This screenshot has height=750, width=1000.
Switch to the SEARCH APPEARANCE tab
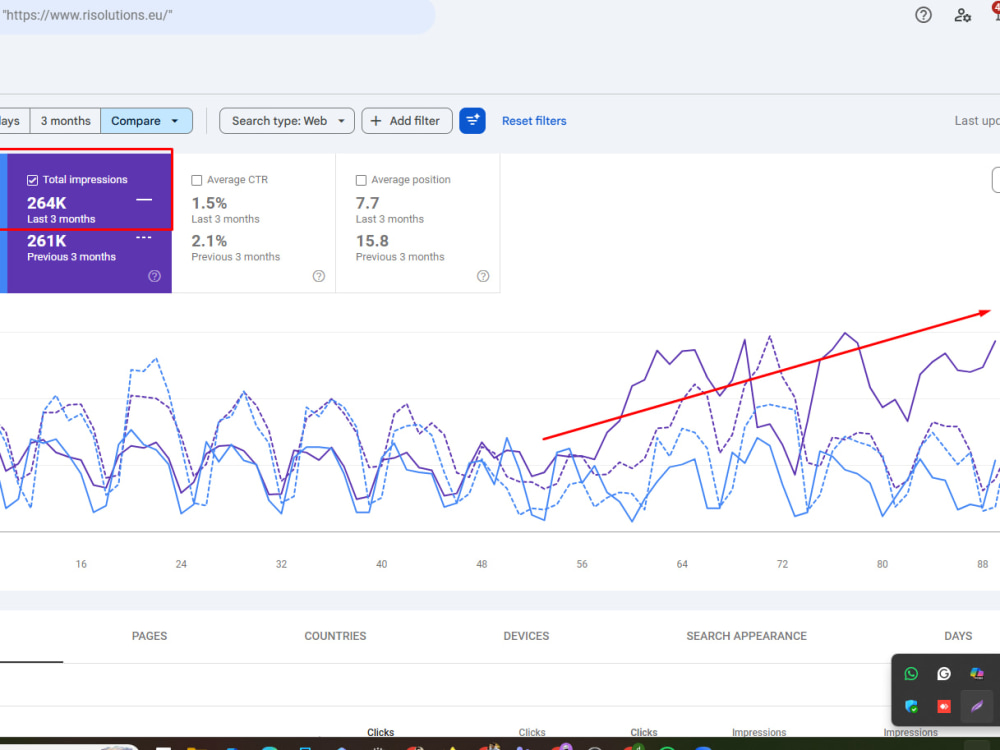pos(746,636)
